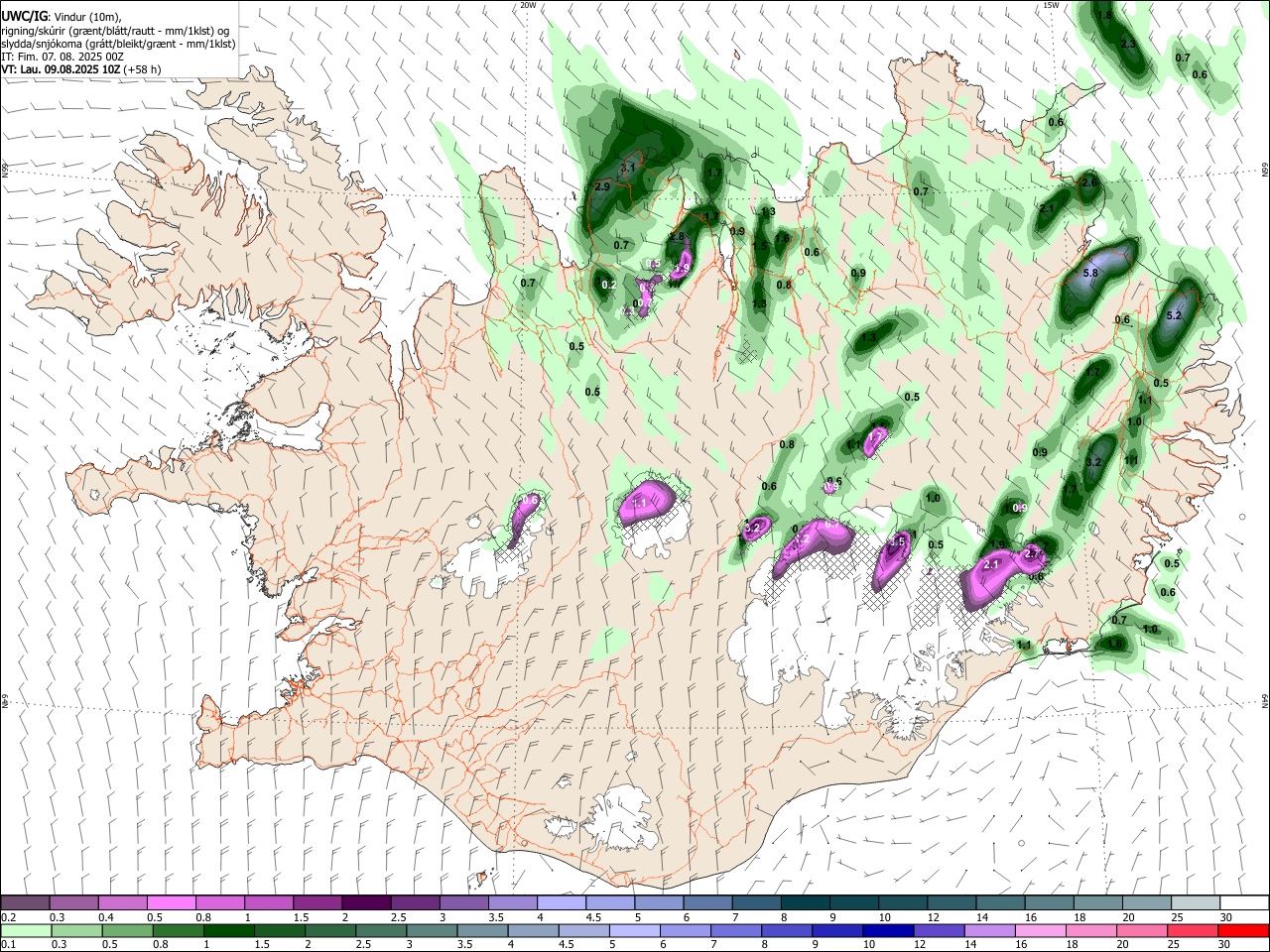Image resolution: width=1270 pixels, height=952 pixels.
Task: Pick the darkest purple snow swatch between 2 and 2.5
Action: (366, 903)
